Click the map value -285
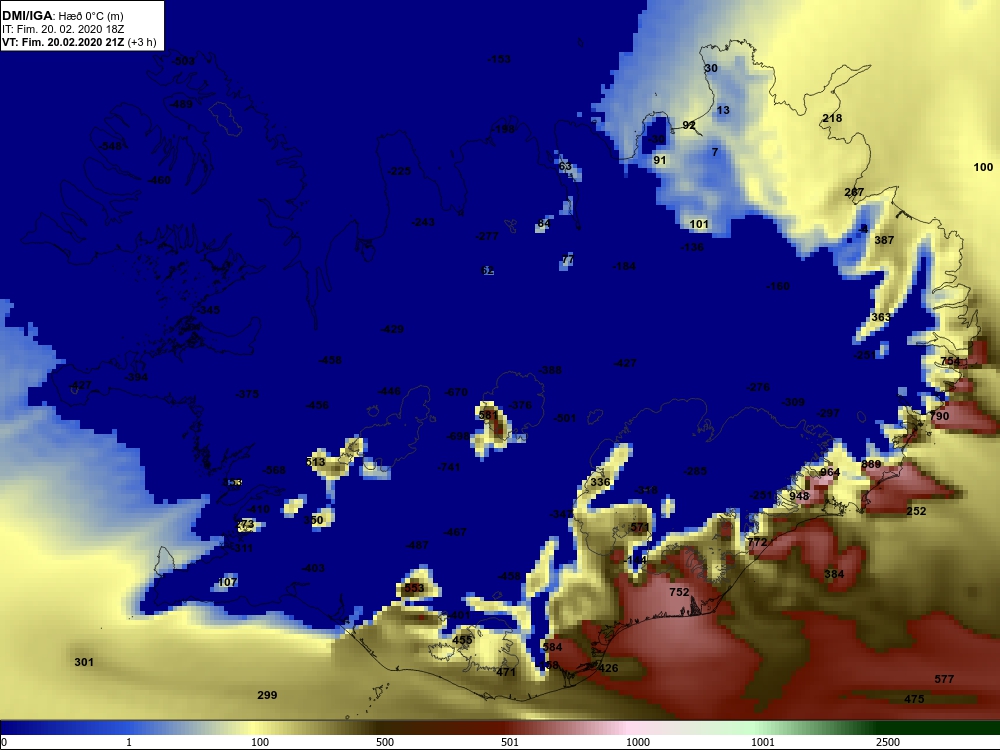This screenshot has width=1000, height=750. tap(695, 471)
